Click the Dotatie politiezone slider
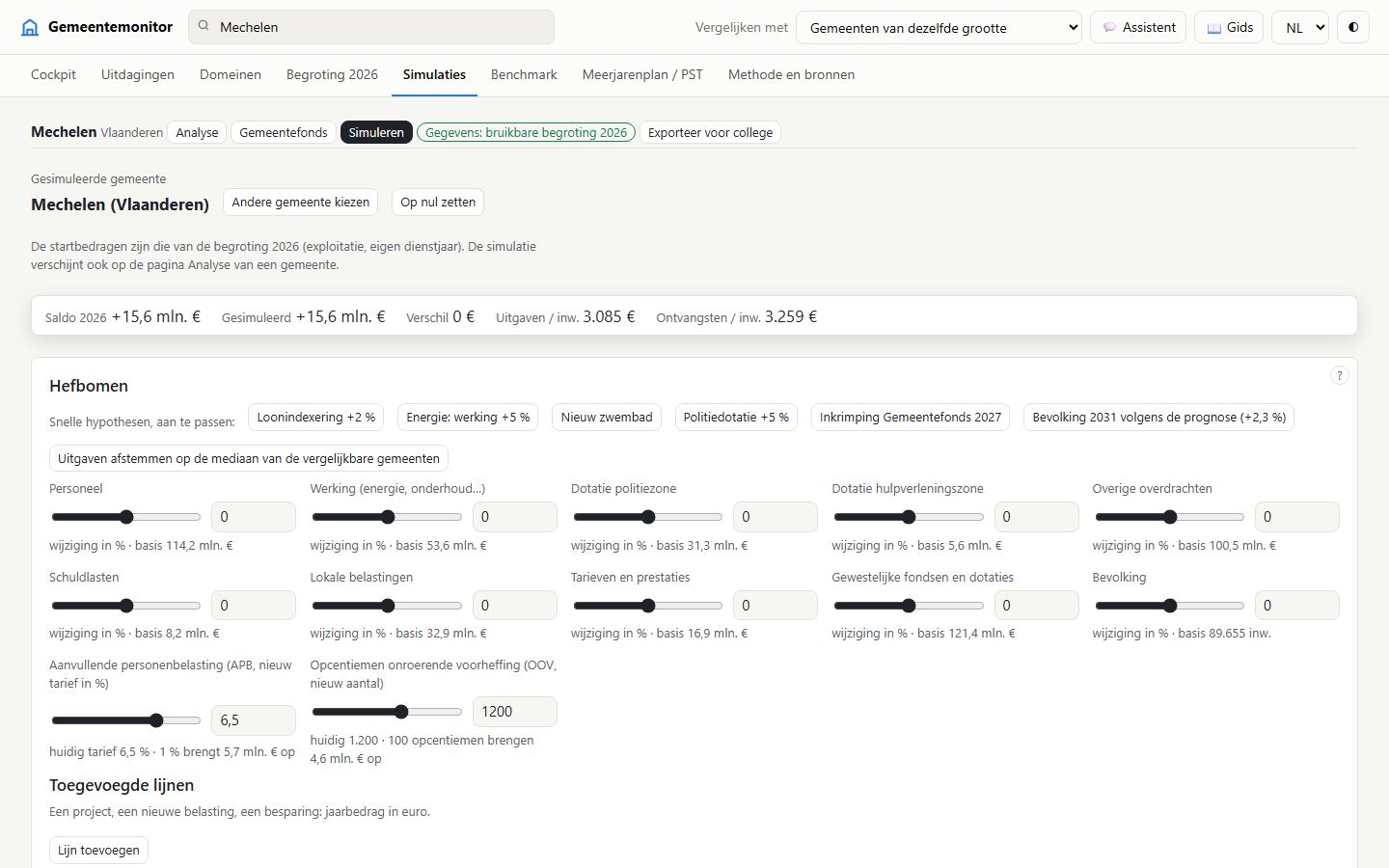 point(647,517)
